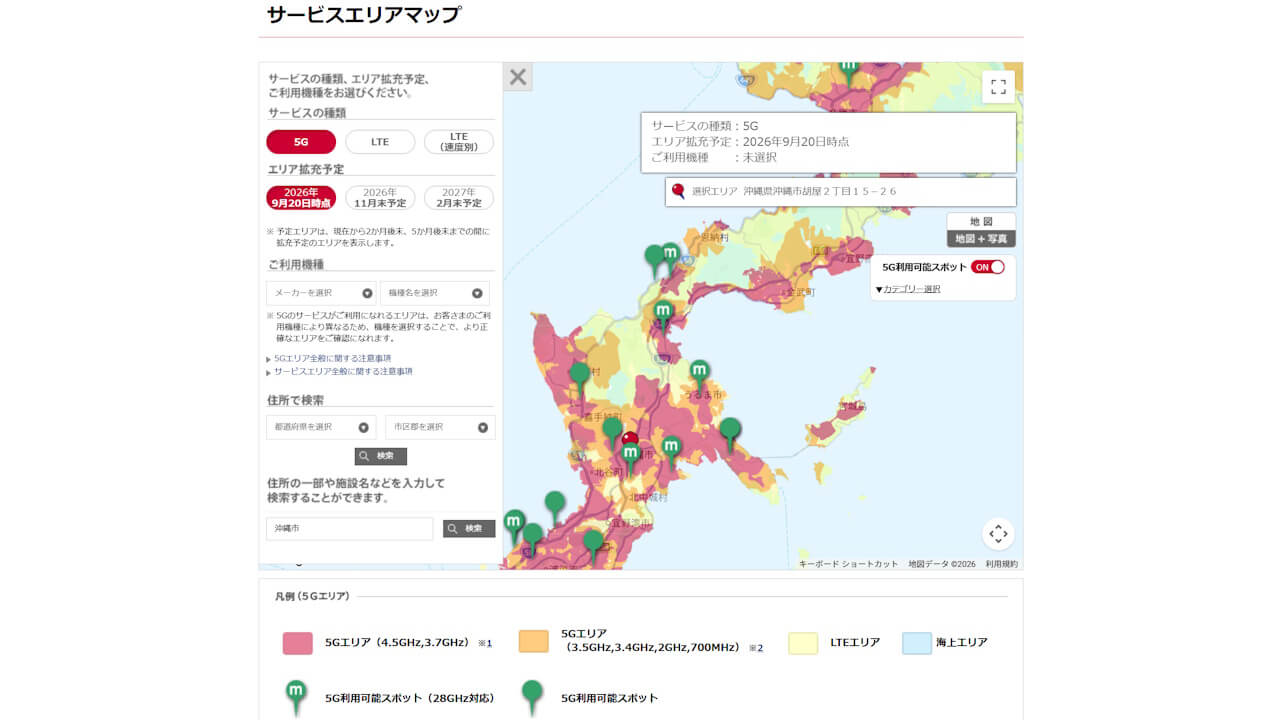This screenshot has width=1280, height=720.
Task: Click the 選択エリア address text 沖縄県沖縄市胡屋２丁目１５－２６
Action: (x=820, y=191)
